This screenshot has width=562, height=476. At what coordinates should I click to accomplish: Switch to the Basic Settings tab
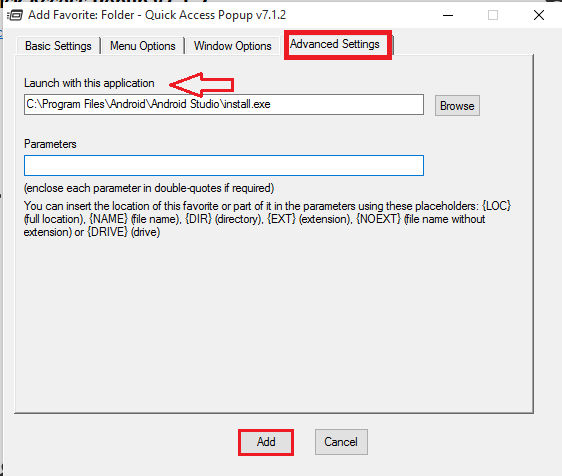[58, 46]
